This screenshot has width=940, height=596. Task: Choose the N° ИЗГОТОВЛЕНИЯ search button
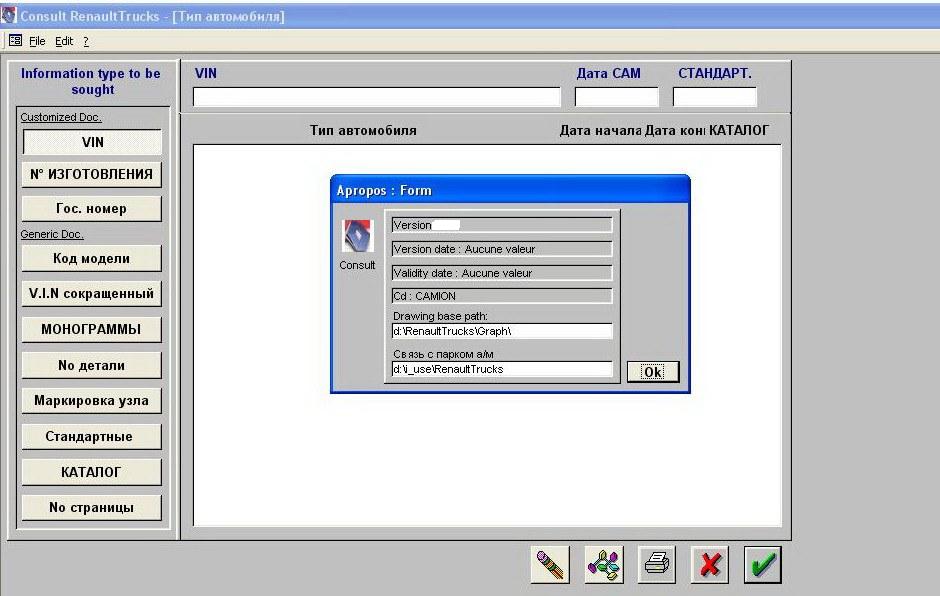coord(92,174)
